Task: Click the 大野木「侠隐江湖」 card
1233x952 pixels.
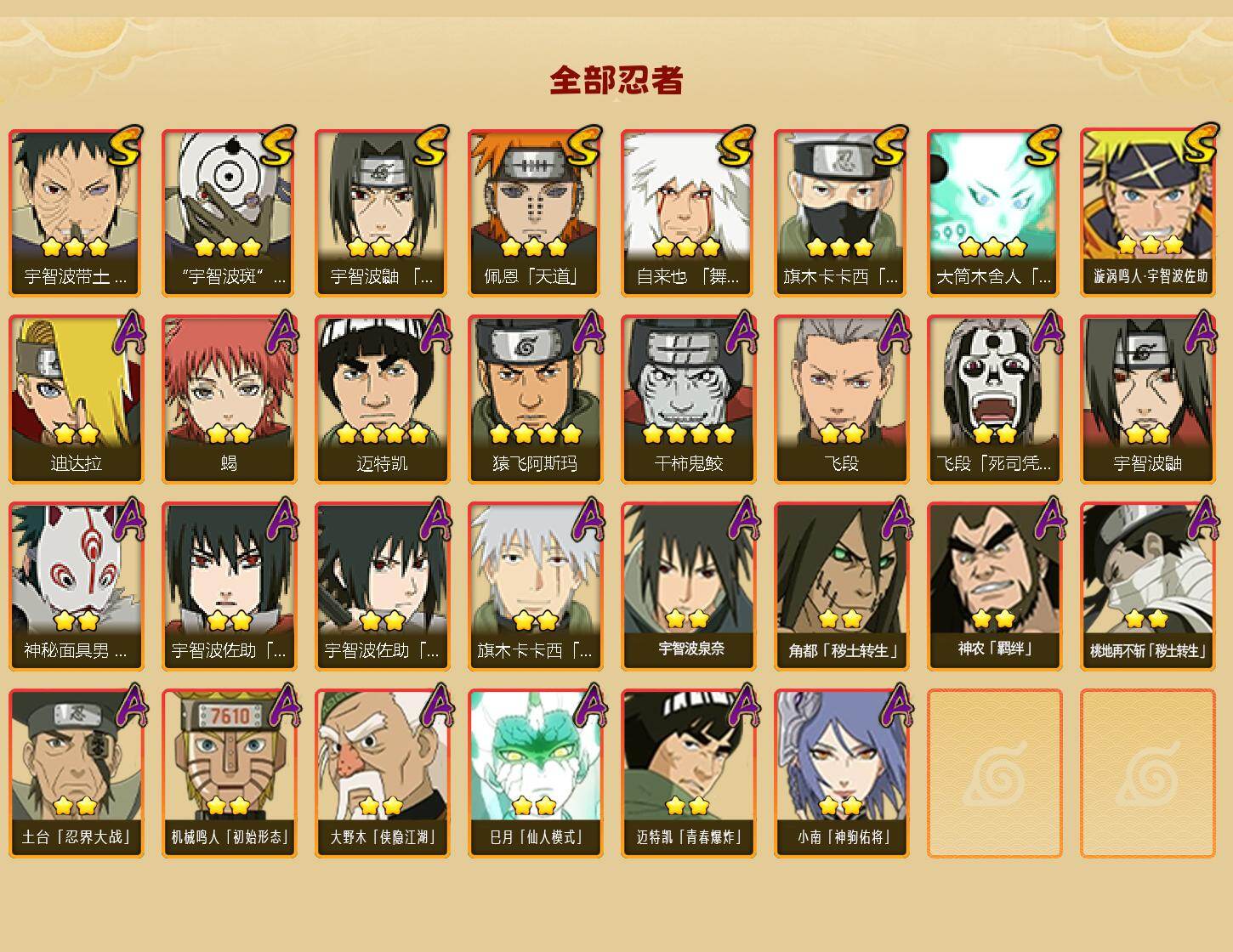Action: click(382, 773)
